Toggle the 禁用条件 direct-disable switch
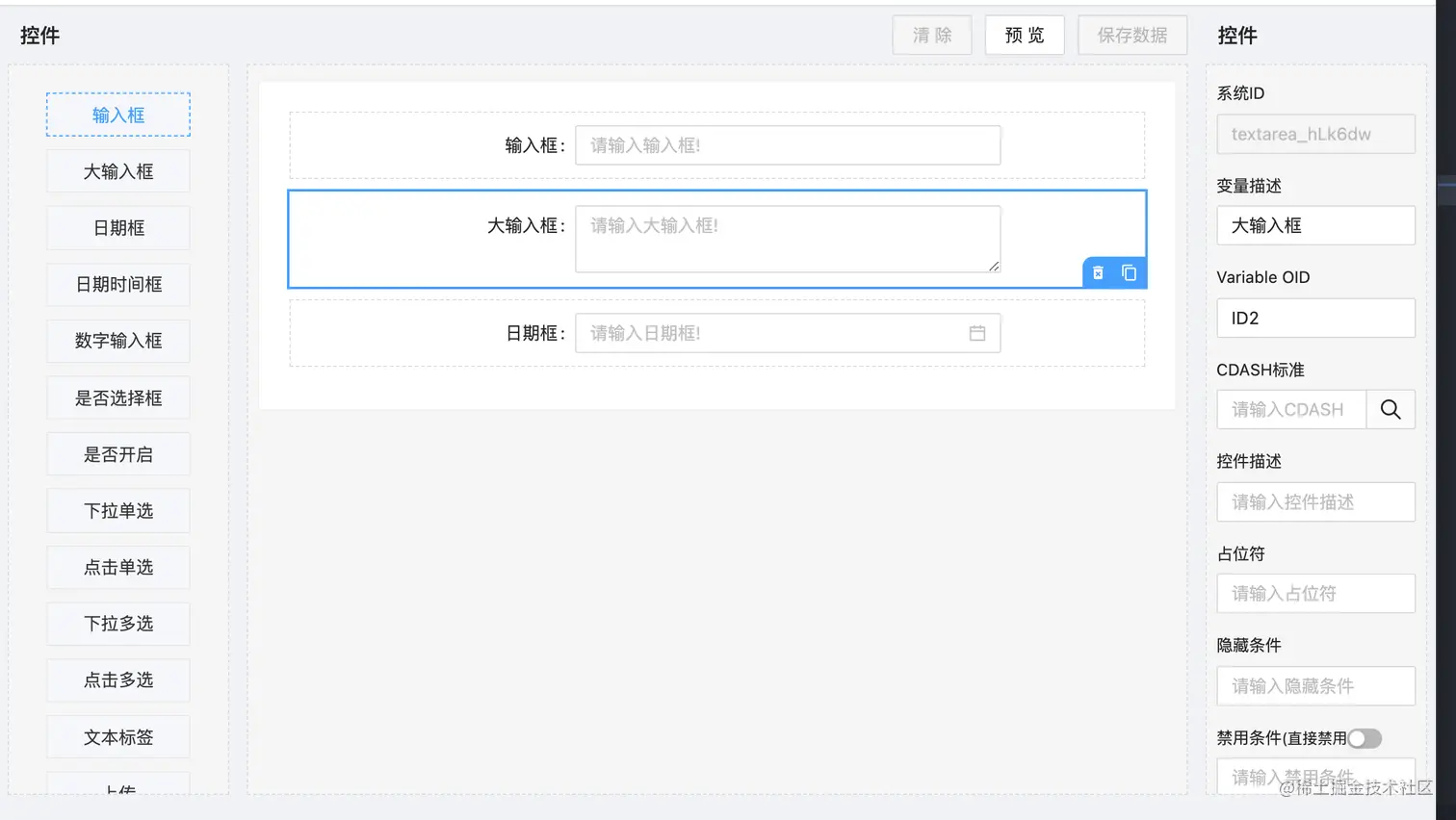This screenshot has height=820, width=1456. click(x=1365, y=738)
